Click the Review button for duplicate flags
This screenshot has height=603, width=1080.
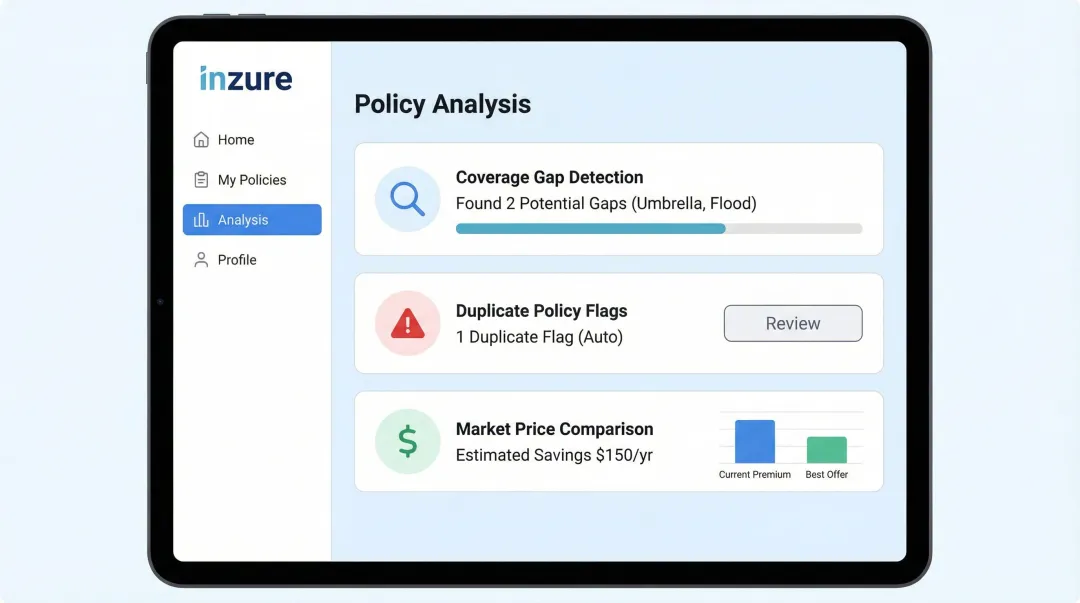point(792,323)
